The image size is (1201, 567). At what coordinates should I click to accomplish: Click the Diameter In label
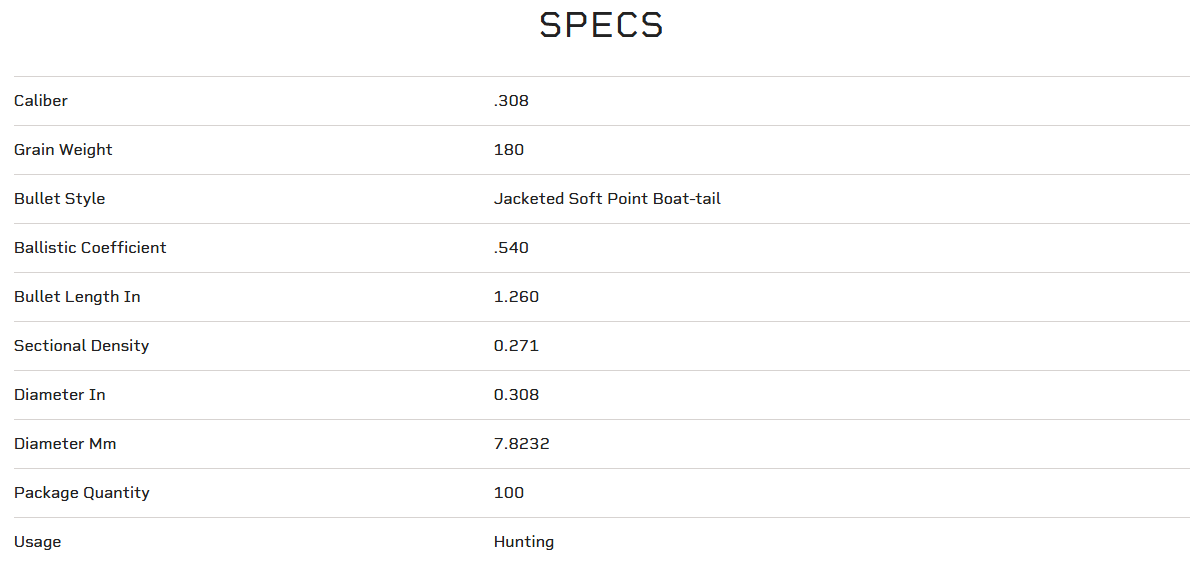tap(59, 395)
